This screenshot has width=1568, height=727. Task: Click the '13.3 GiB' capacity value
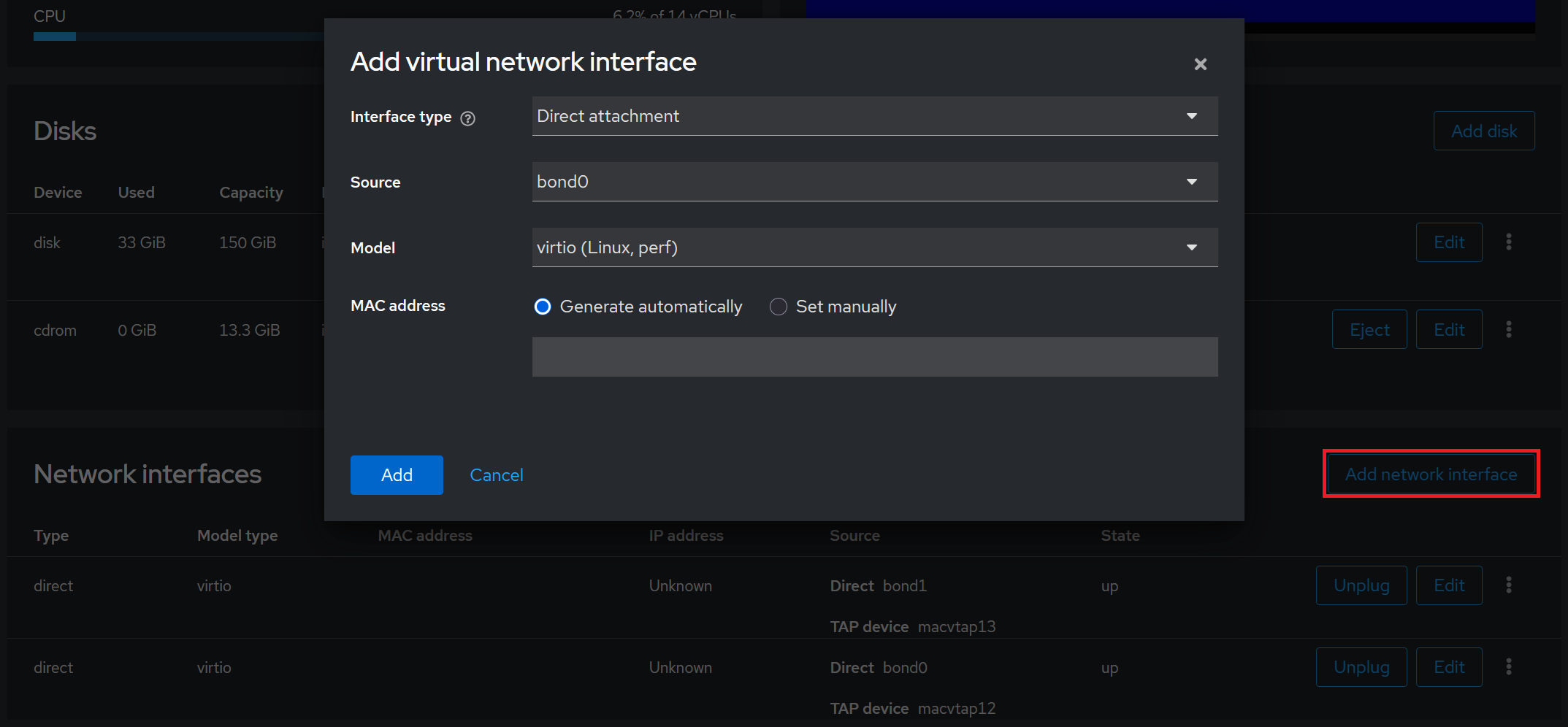pos(250,330)
